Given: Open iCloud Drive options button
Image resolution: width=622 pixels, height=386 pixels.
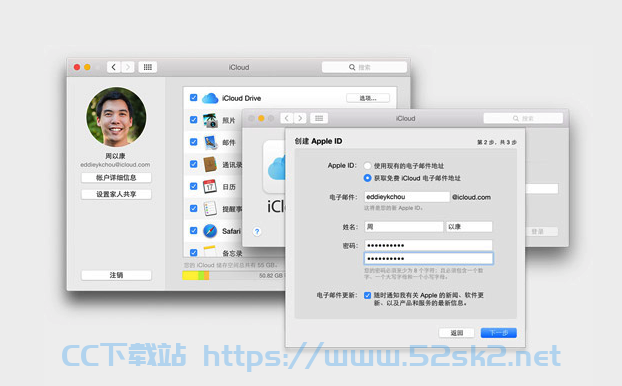Looking at the screenshot, I should click(368, 98).
